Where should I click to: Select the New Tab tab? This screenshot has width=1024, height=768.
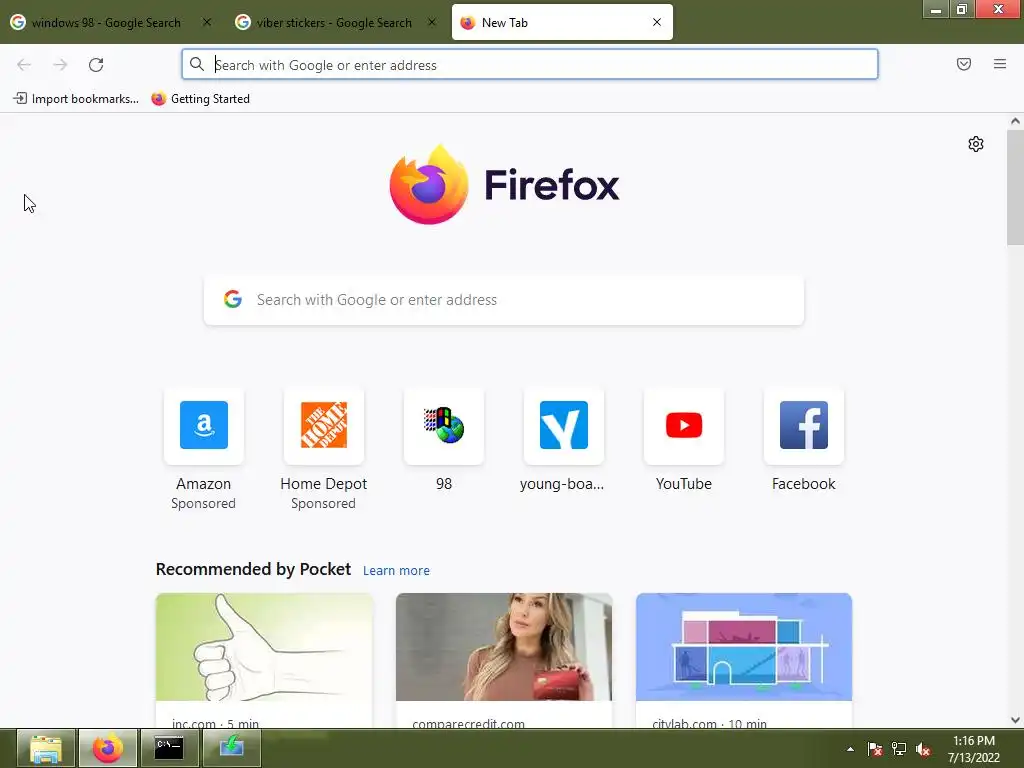point(562,23)
